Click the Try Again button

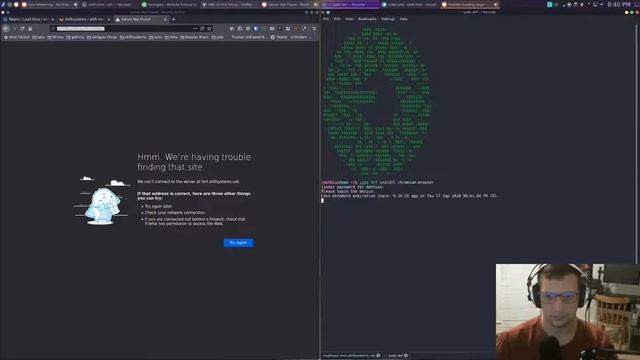pos(238,243)
